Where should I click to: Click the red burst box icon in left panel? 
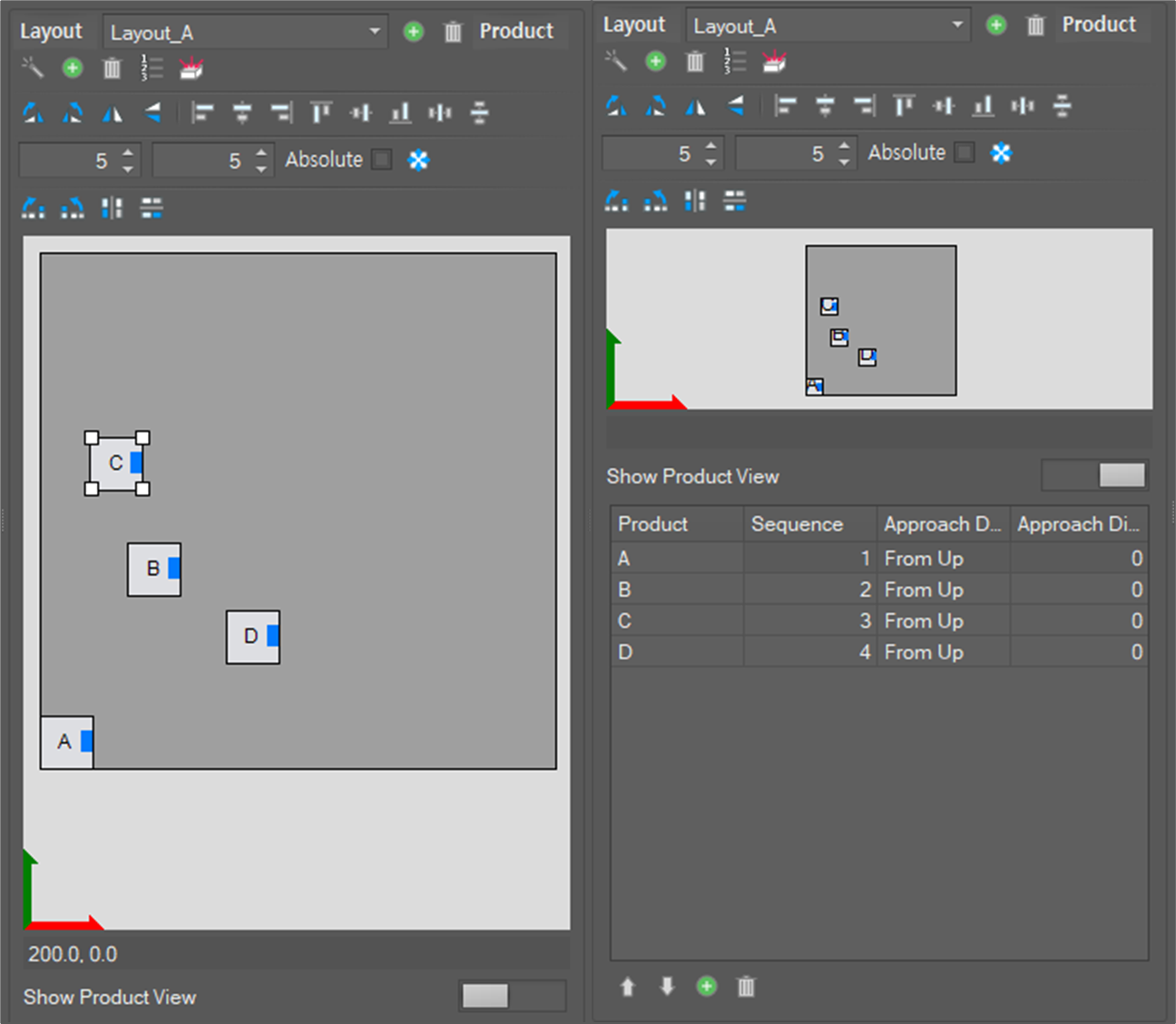pos(191,67)
